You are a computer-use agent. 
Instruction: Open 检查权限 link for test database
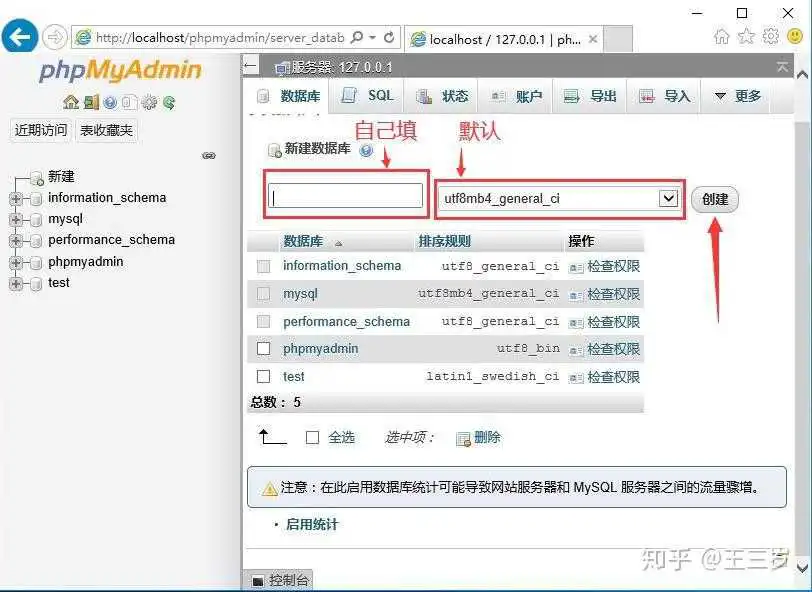click(614, 377)
